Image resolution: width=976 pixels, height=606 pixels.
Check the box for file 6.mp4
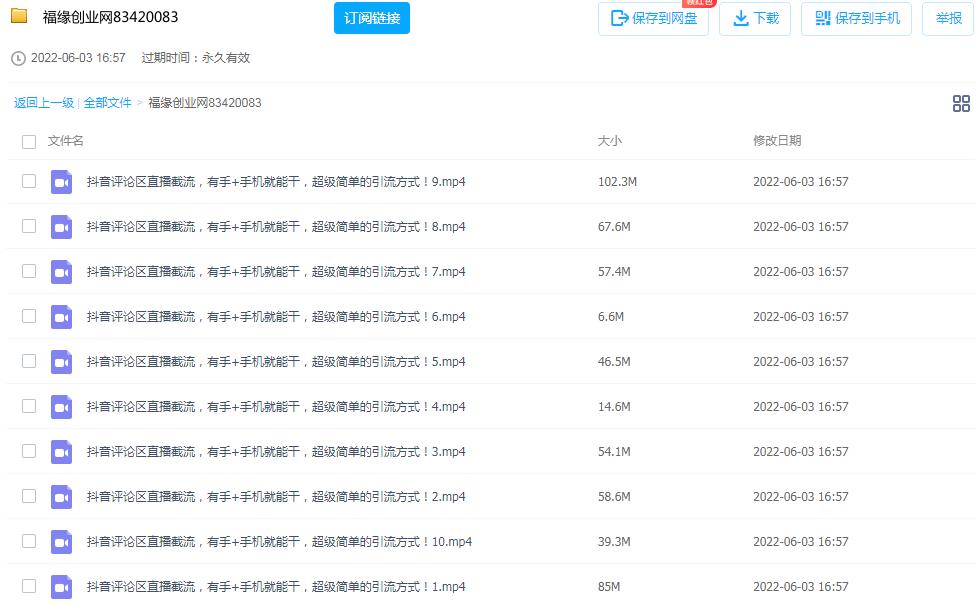29,316
